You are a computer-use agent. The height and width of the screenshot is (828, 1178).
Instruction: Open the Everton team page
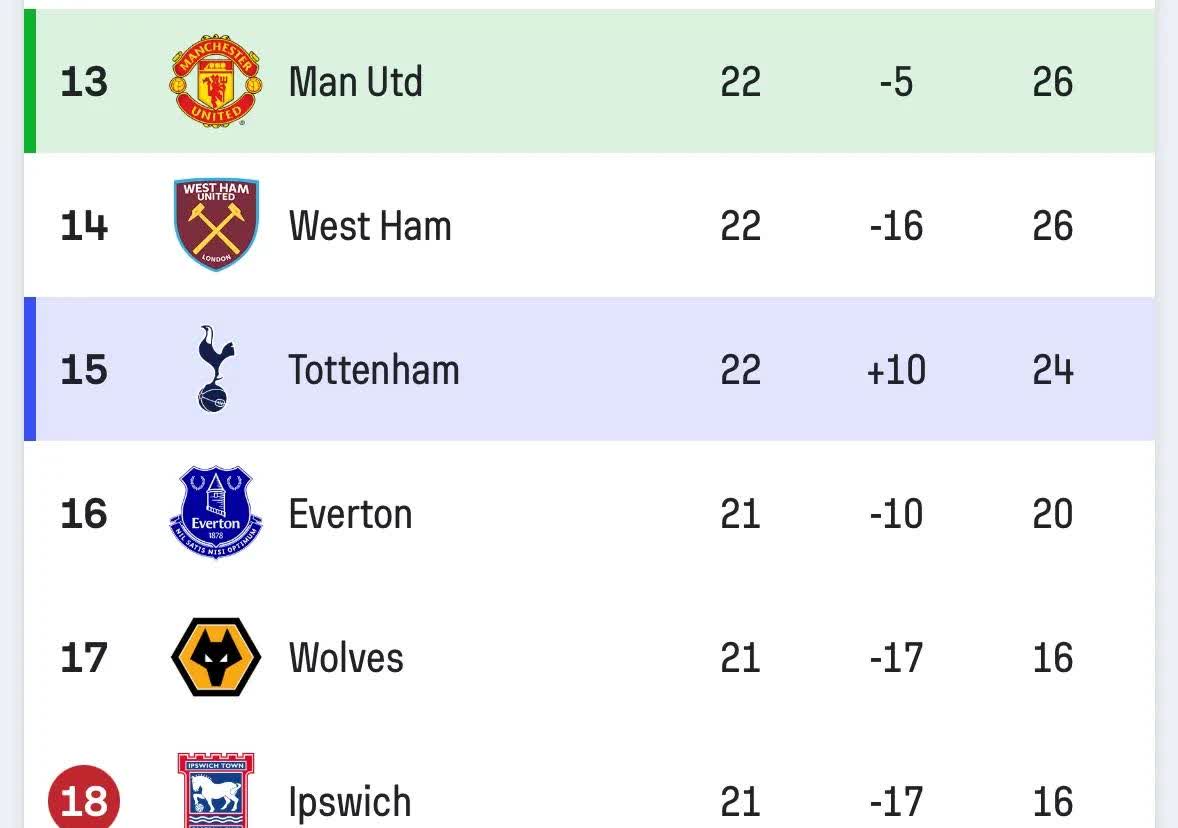click(x=350, y=514)
